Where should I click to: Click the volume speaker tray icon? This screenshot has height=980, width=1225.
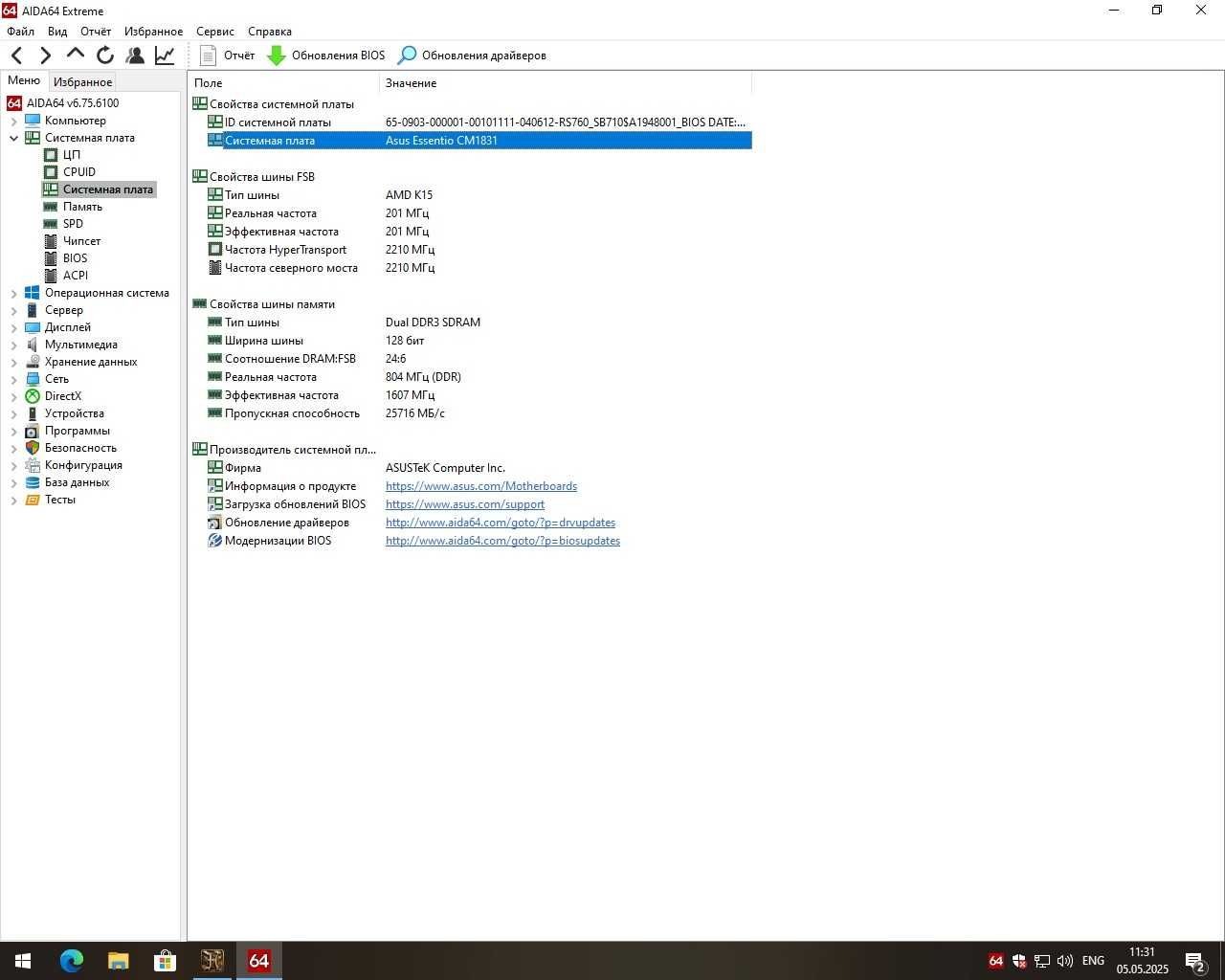tap(1065, 961)
